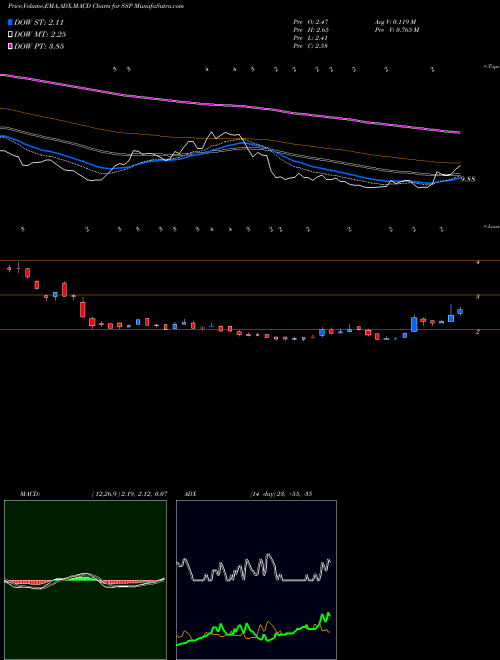Click the '<-Tops' marker label
This screenshot has width=500, height=660.
tap(491, 67)
